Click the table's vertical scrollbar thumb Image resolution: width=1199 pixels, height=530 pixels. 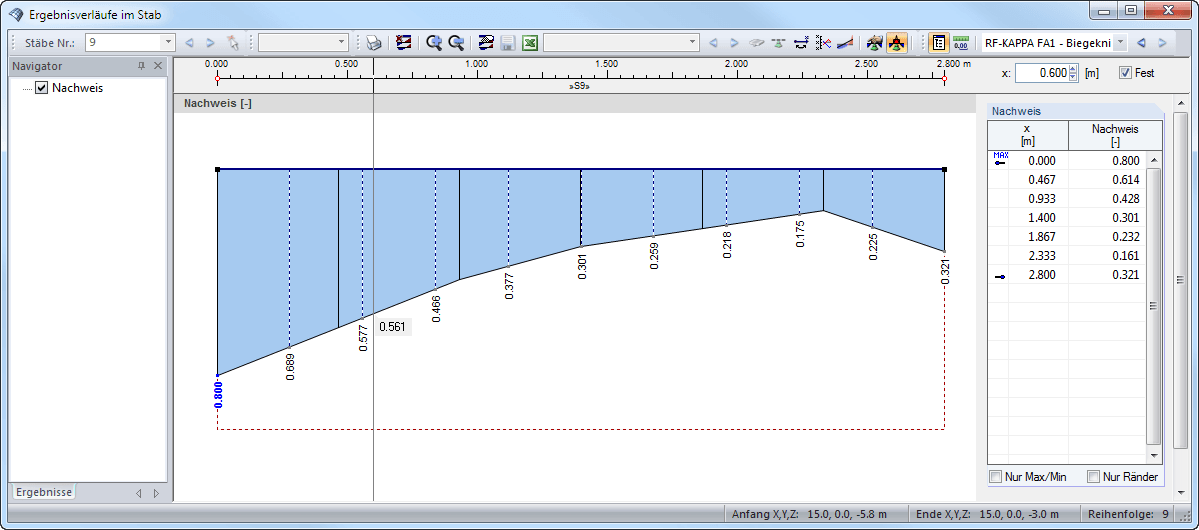pyautogui.click(x=1153, y=306)
